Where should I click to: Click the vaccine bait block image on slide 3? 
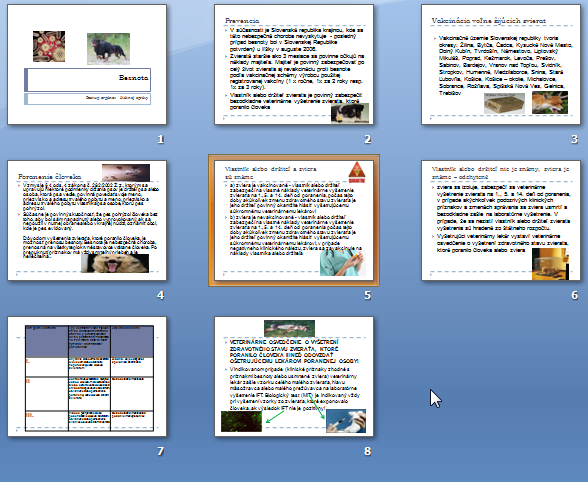pos(504,103)
